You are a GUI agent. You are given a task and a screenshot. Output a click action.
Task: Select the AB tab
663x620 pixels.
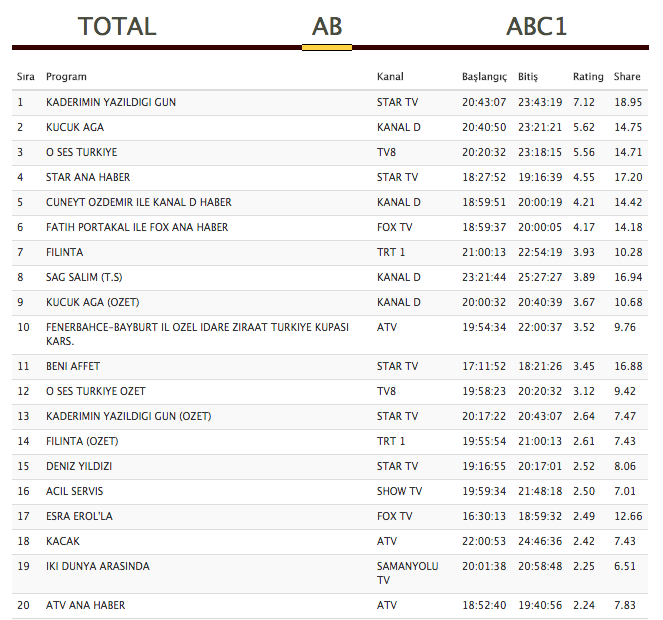pyautogui.click(x=327, y=26)
